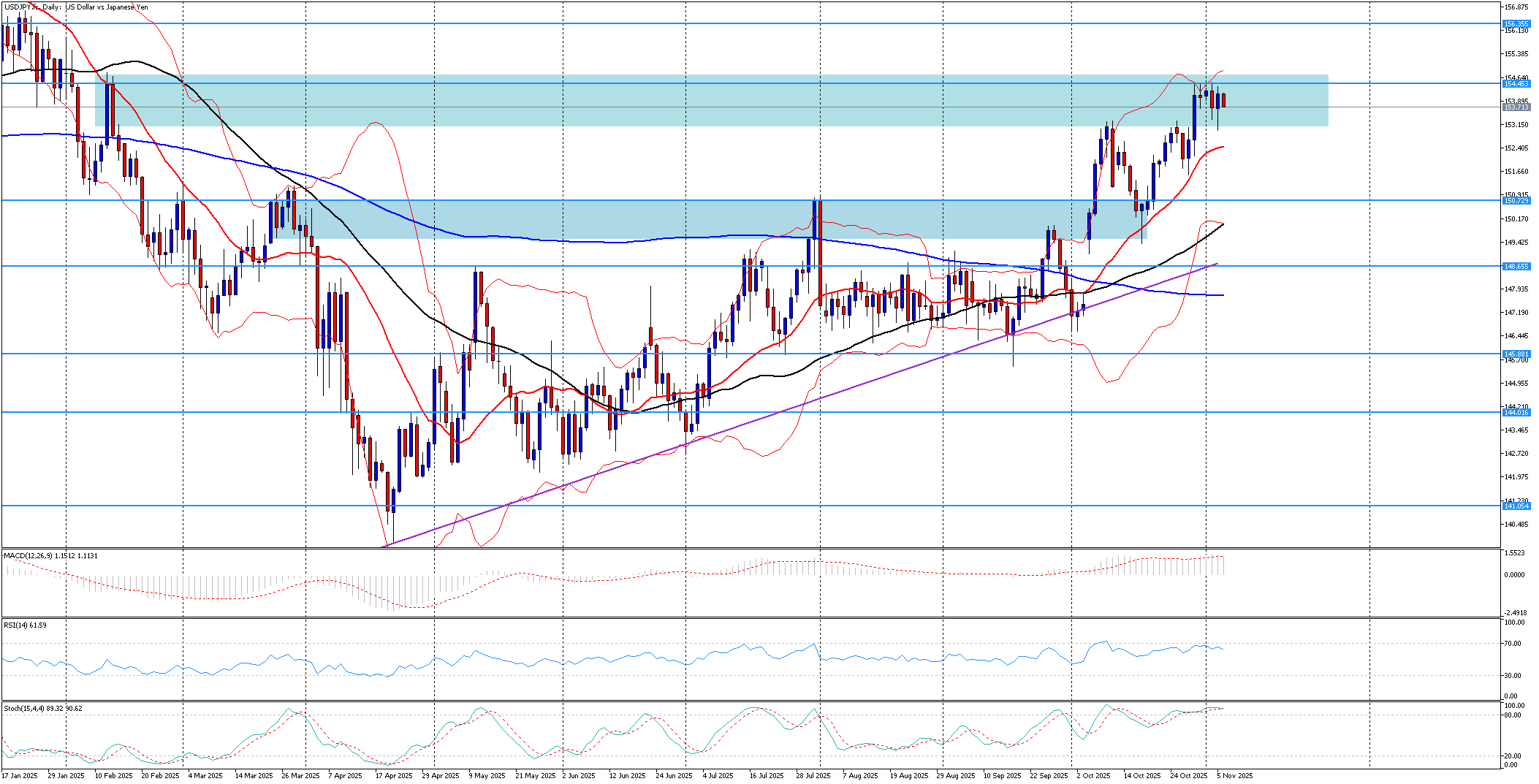Click the 10 Feb 2025 date label

tap(114, 776)
